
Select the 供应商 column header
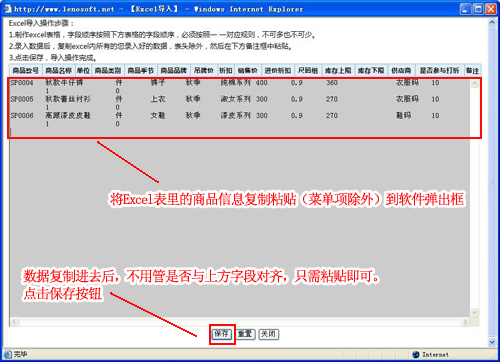(x=401, y=70)
